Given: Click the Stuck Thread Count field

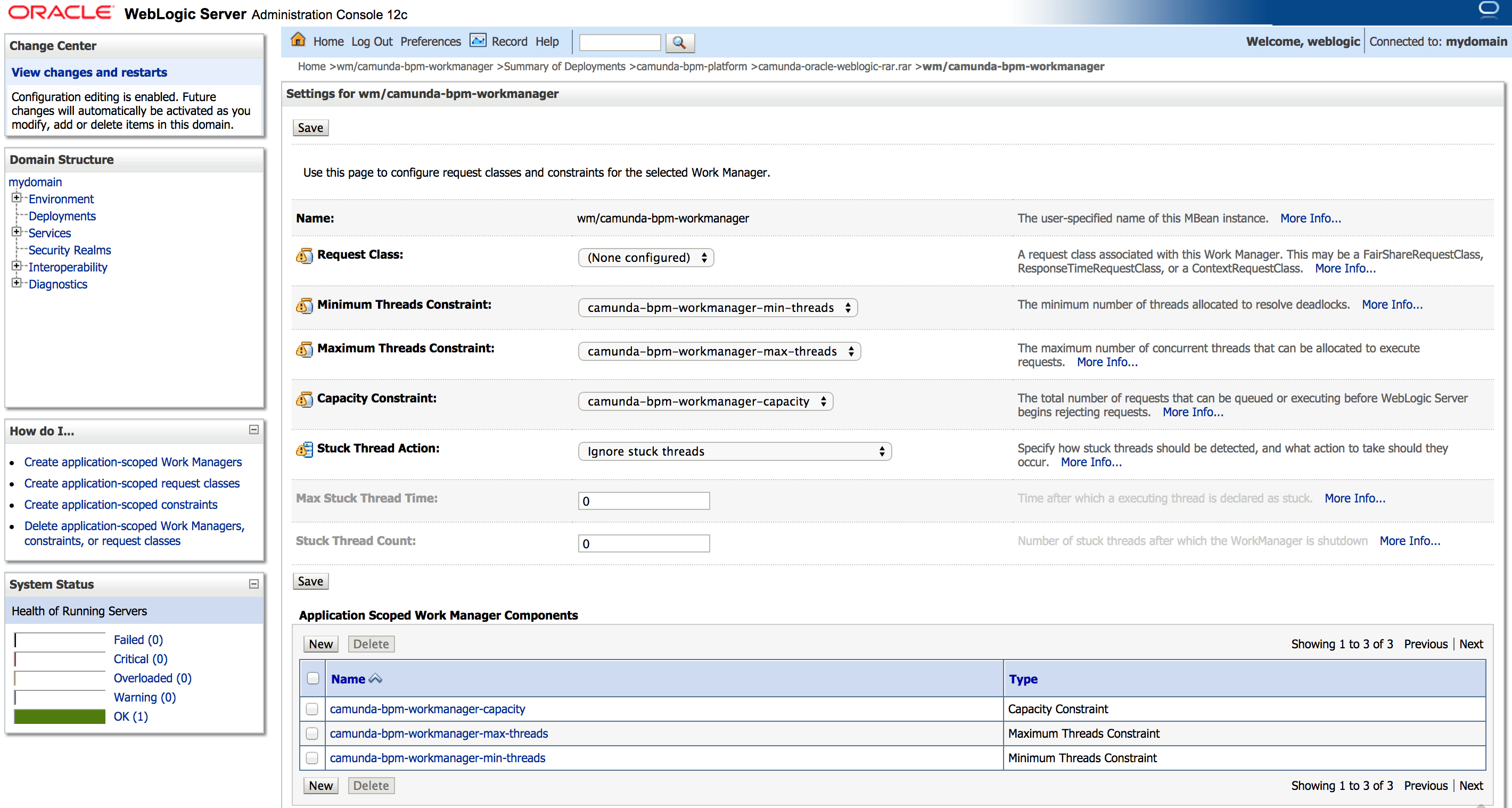Looking at the screenshot, I should pyautogui.click(x=644, y=544).
